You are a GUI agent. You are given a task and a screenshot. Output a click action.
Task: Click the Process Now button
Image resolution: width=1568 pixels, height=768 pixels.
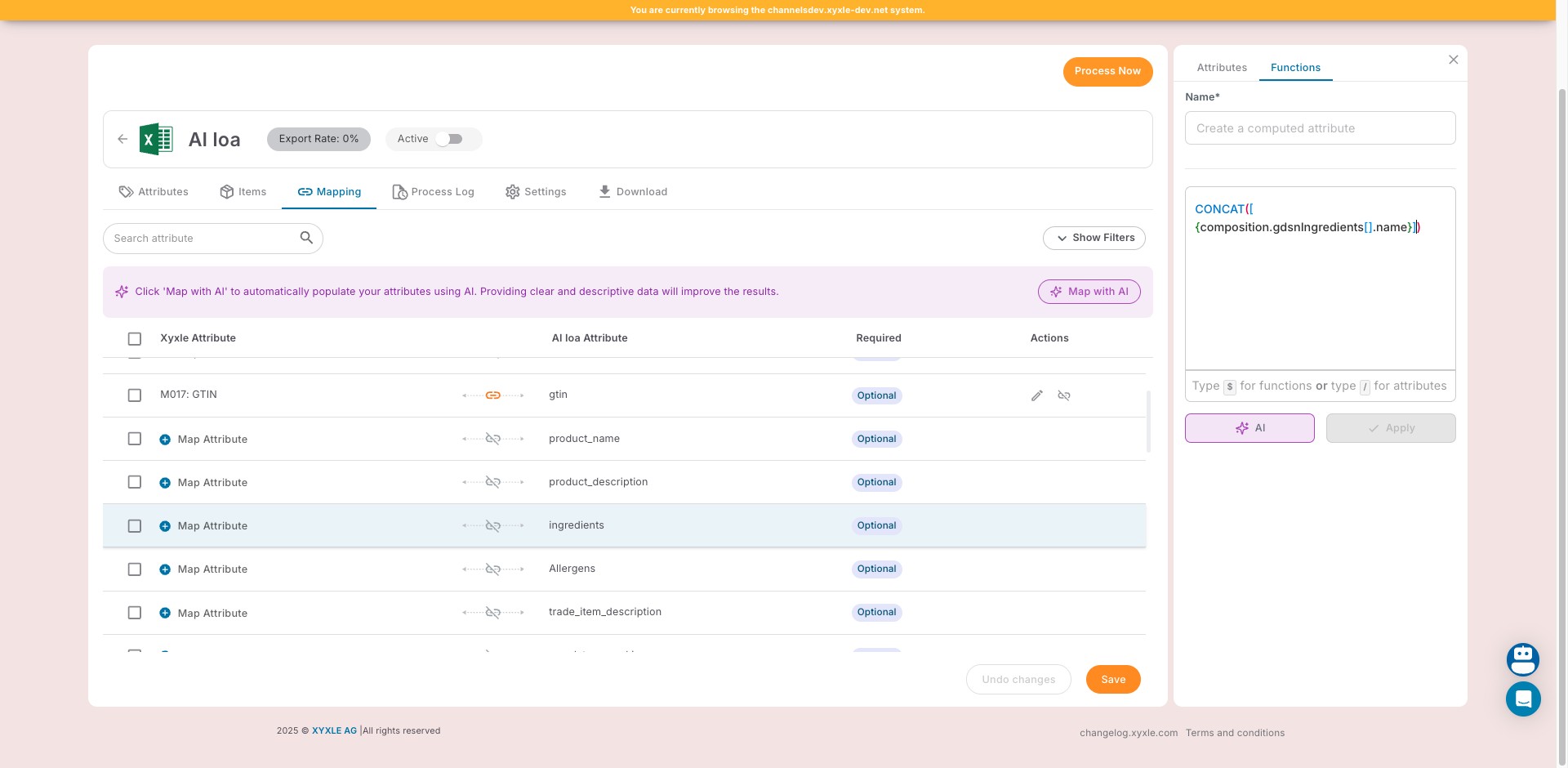[1107, 71]
